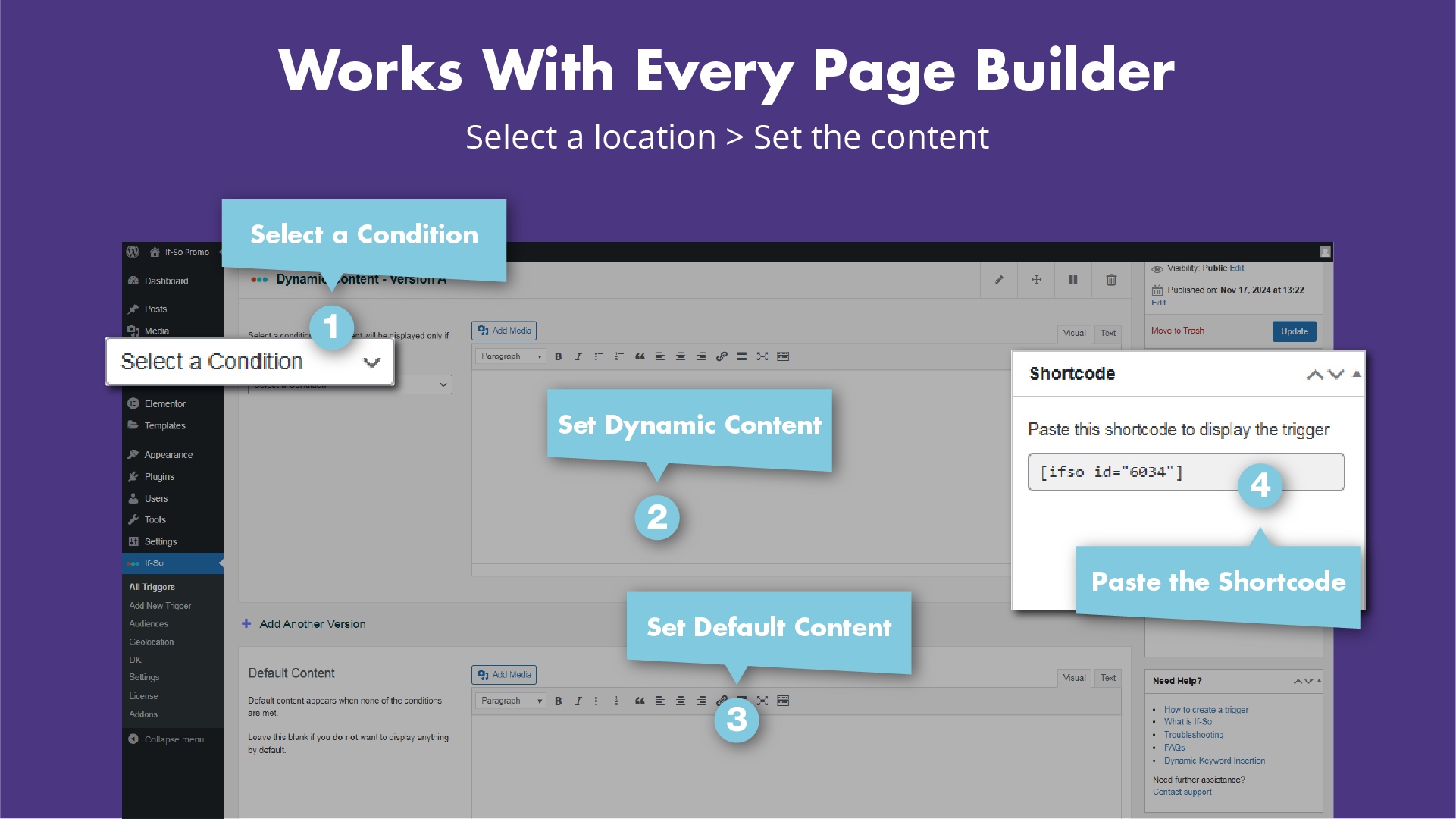
Task: Click Bold in the Default Content editor toolbar
Action: (x=558, y=701)
